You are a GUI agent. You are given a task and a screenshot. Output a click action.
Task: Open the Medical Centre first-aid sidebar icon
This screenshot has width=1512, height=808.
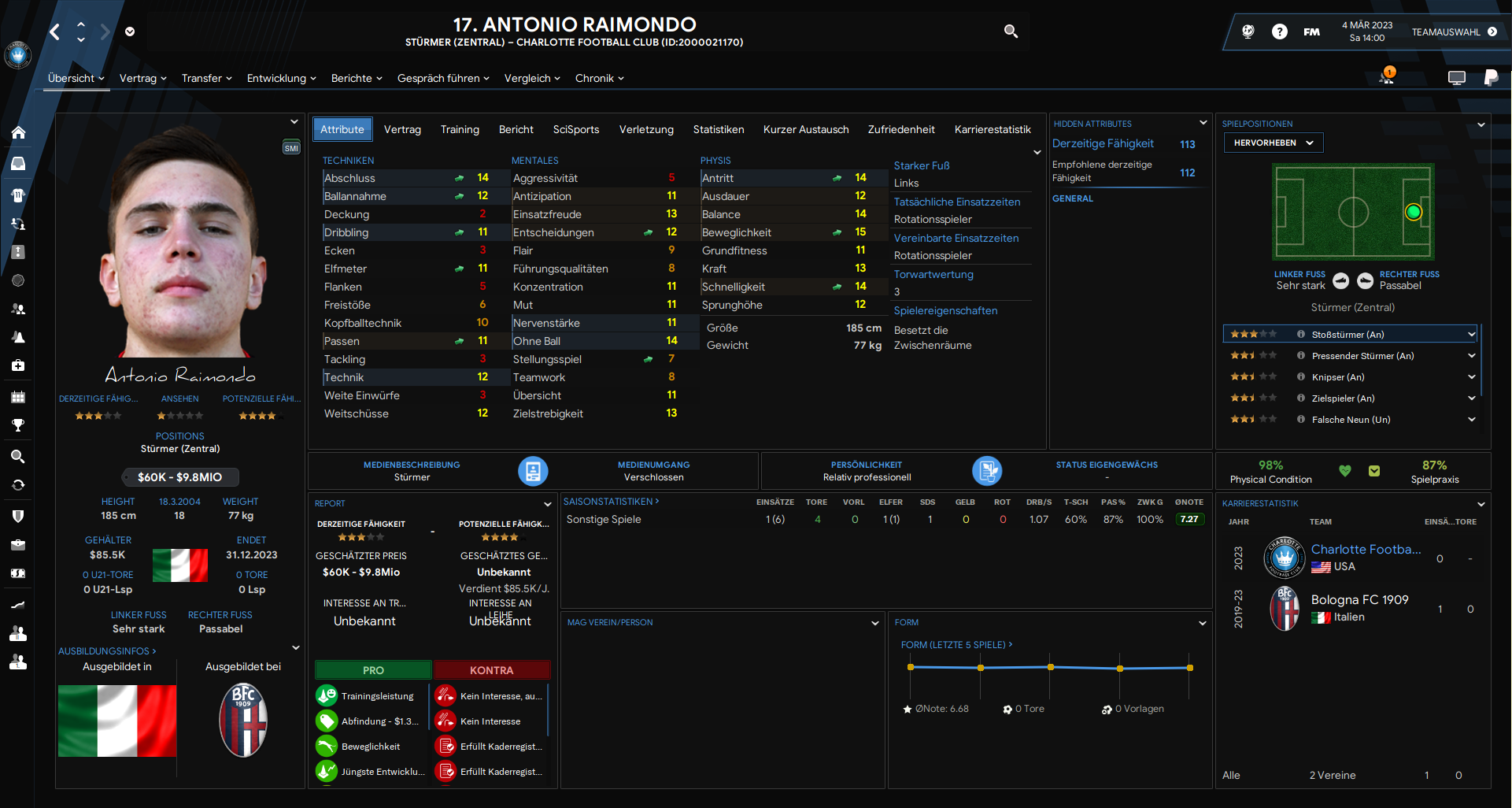[x=18, y=365]
